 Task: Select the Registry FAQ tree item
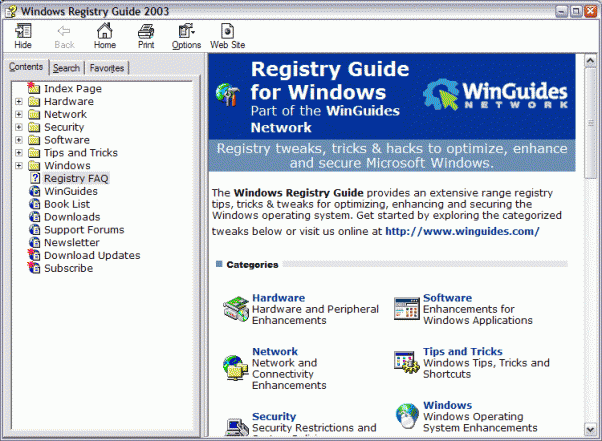click(x=76, y=178)
